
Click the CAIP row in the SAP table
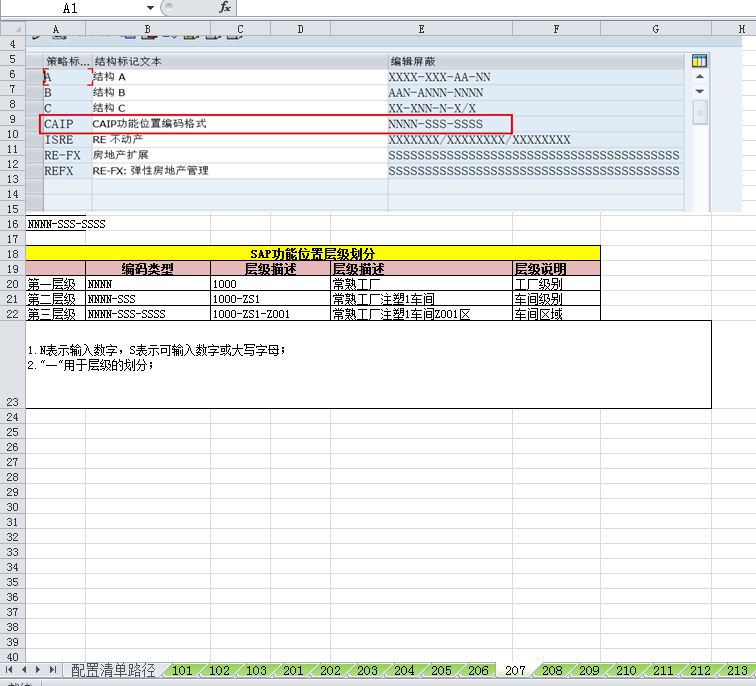coord(275,124)
